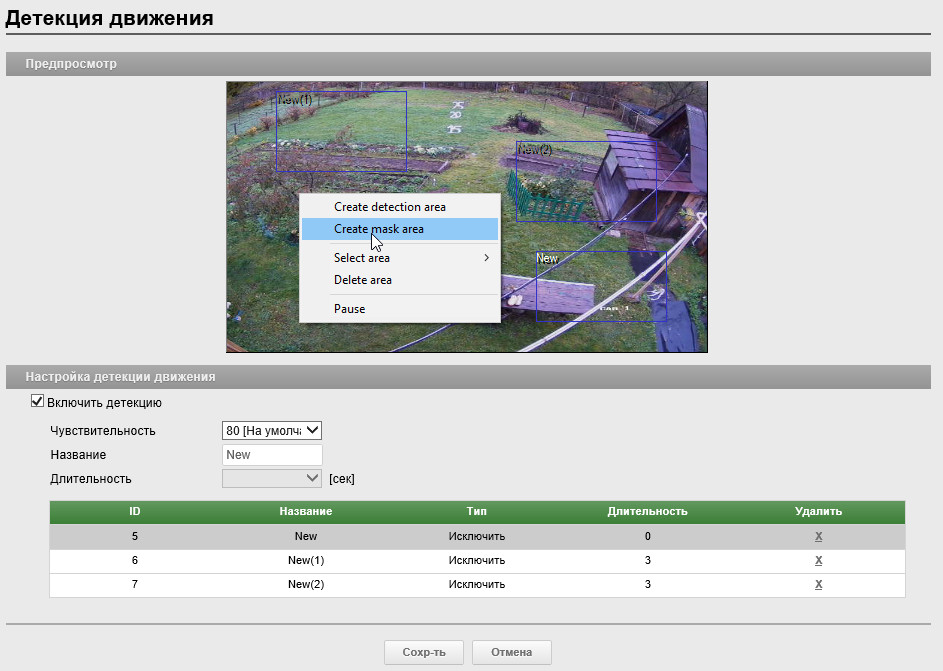Open the Select area submenu
Screen dimensions: 943x671
click(399, 258)
